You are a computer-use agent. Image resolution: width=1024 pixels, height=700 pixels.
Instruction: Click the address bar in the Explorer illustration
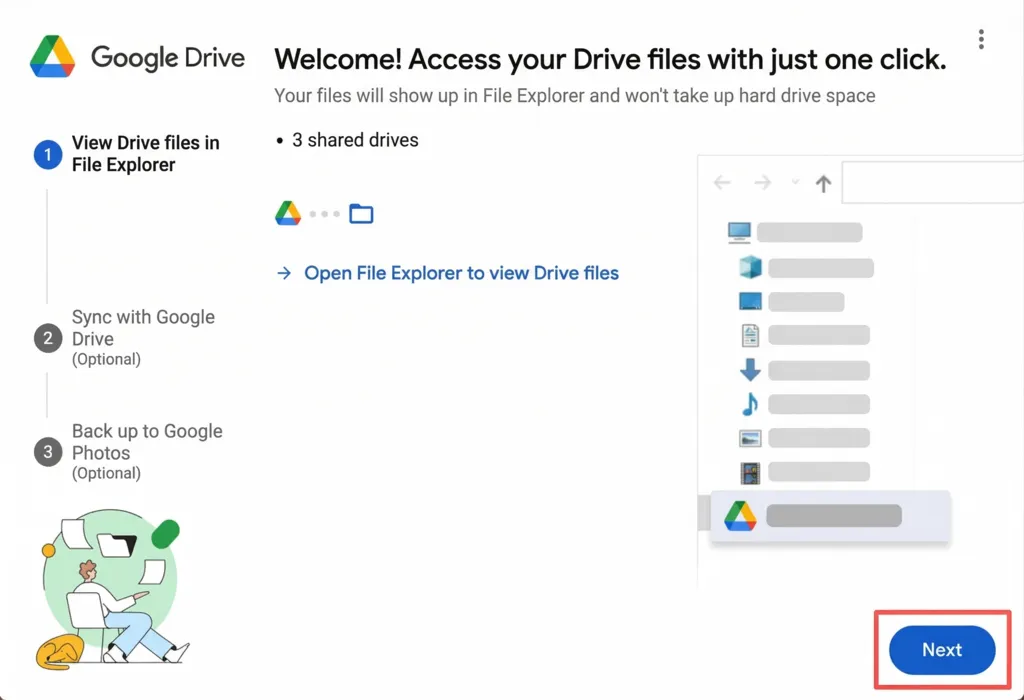930,183
